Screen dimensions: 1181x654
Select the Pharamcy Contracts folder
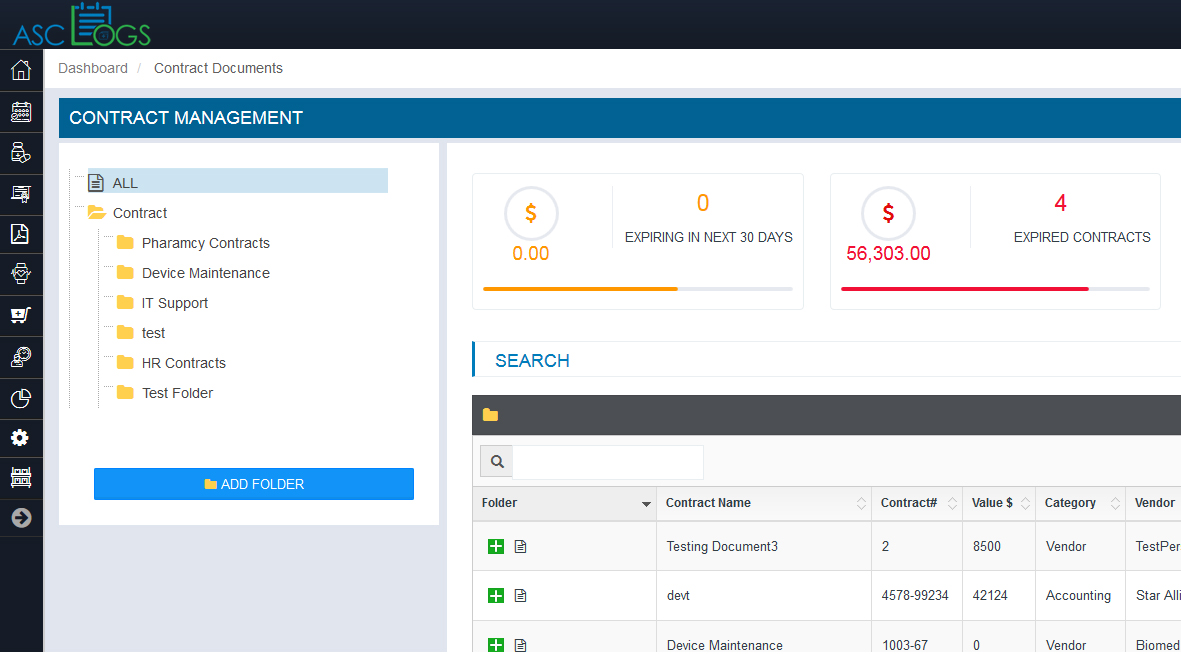tap(205, 243)
